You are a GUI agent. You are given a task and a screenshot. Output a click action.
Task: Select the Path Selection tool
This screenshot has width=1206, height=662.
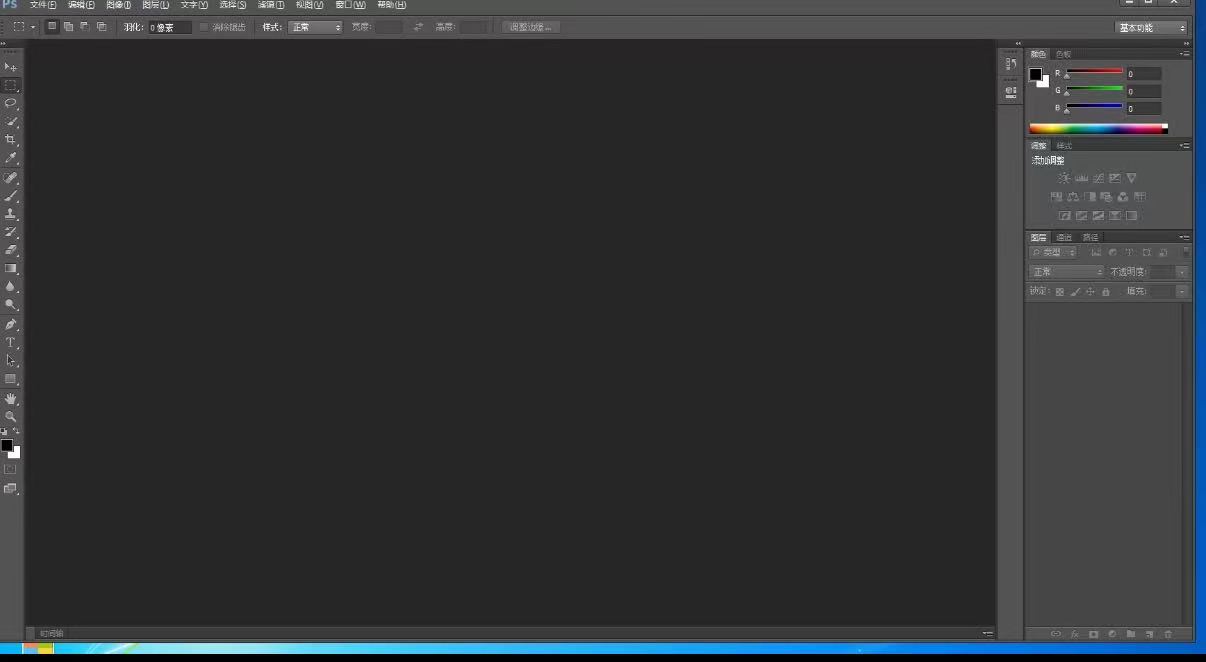pyautogui.click(x=11, y=360)
